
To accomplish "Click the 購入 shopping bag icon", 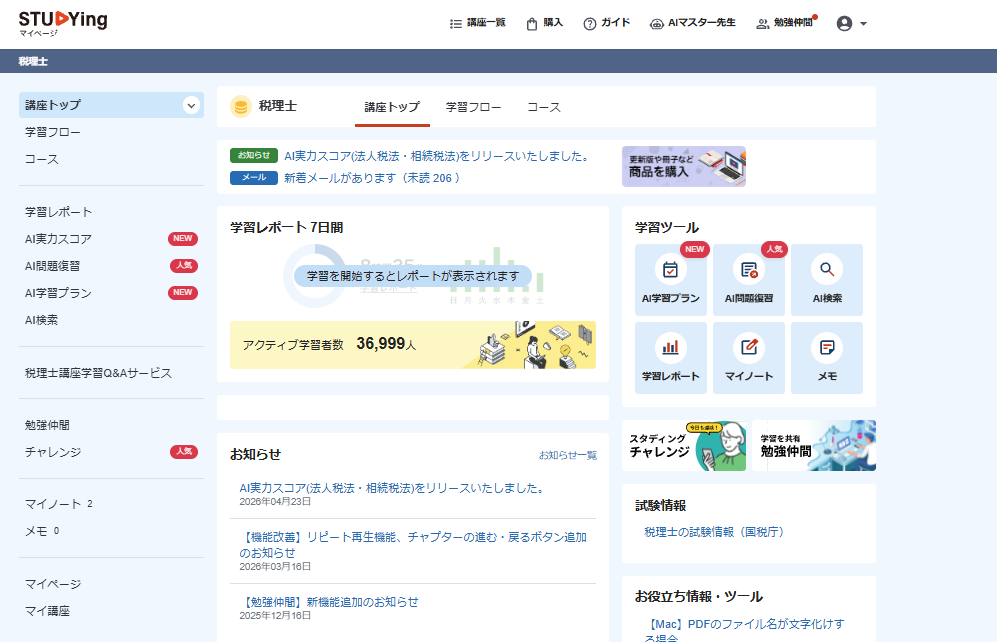I will [532, 24].
